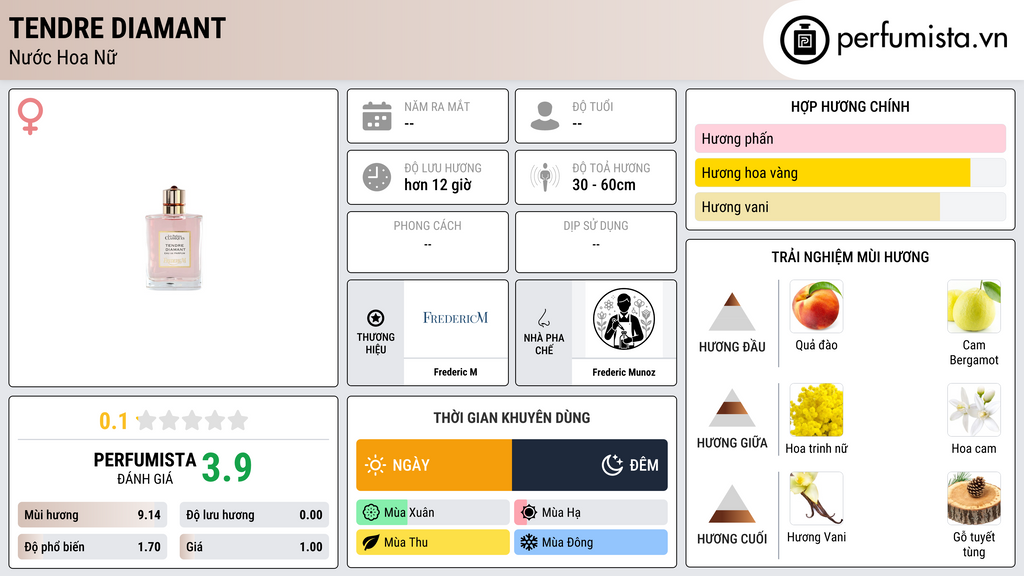Click the clock icon for Độ lưu hương
1024x576 pixels.
377,177
